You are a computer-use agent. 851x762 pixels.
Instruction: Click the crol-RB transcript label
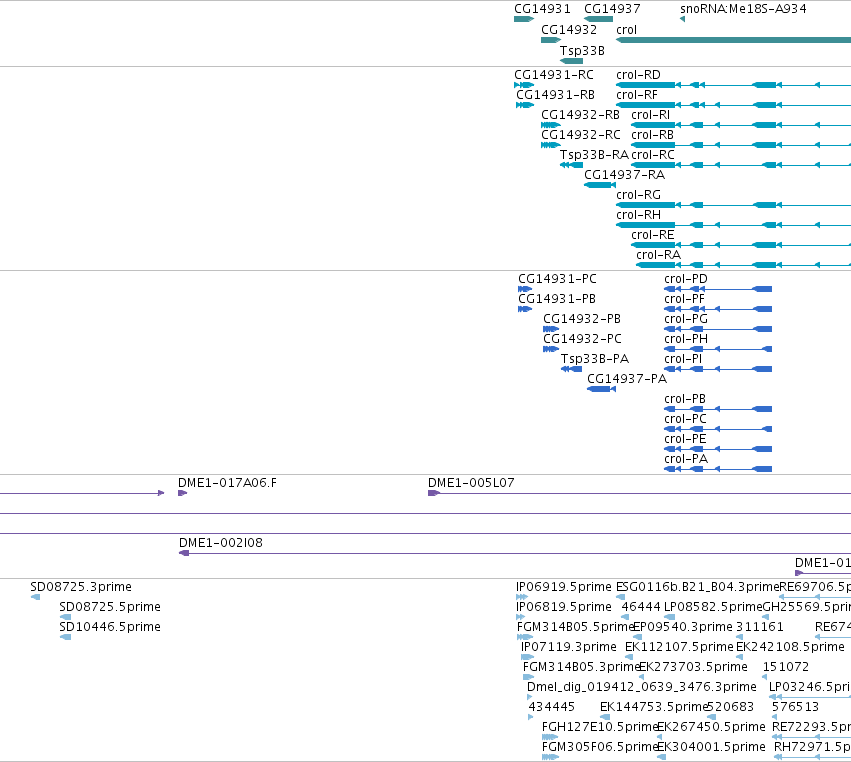point(652,135)
